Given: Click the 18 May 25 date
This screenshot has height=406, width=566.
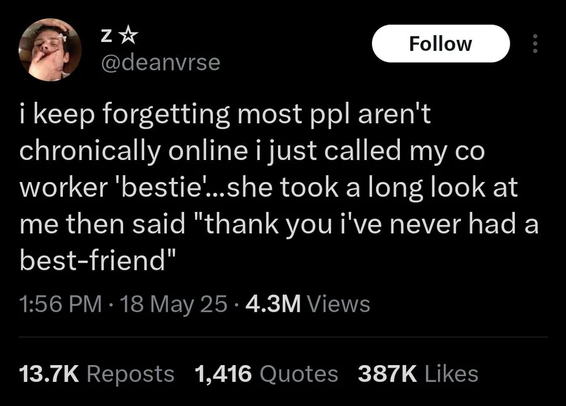Looking at the screenshot, I should (x=174, y=304).
